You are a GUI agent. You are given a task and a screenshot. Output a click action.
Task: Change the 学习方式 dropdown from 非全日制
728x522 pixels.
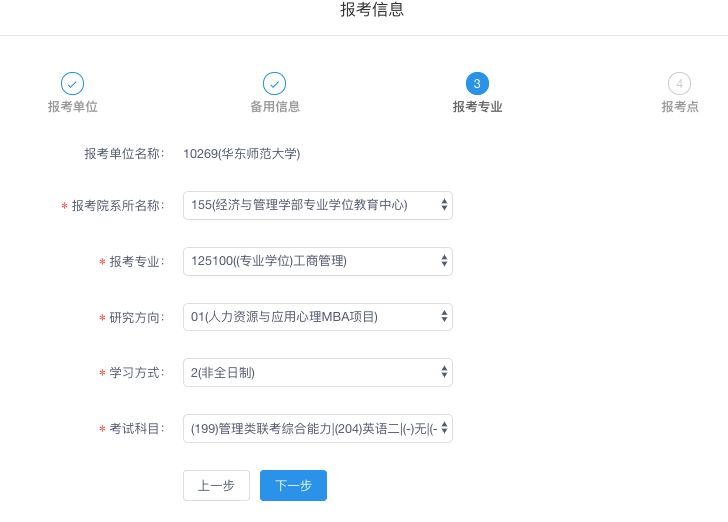pyautogui.click(x=318, y=373)
